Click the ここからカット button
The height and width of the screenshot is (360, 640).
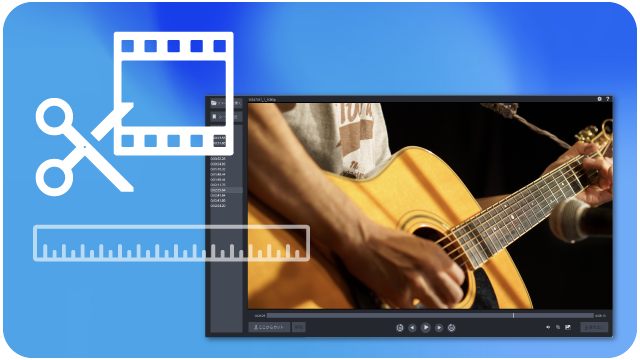click(x=269, y=327)
